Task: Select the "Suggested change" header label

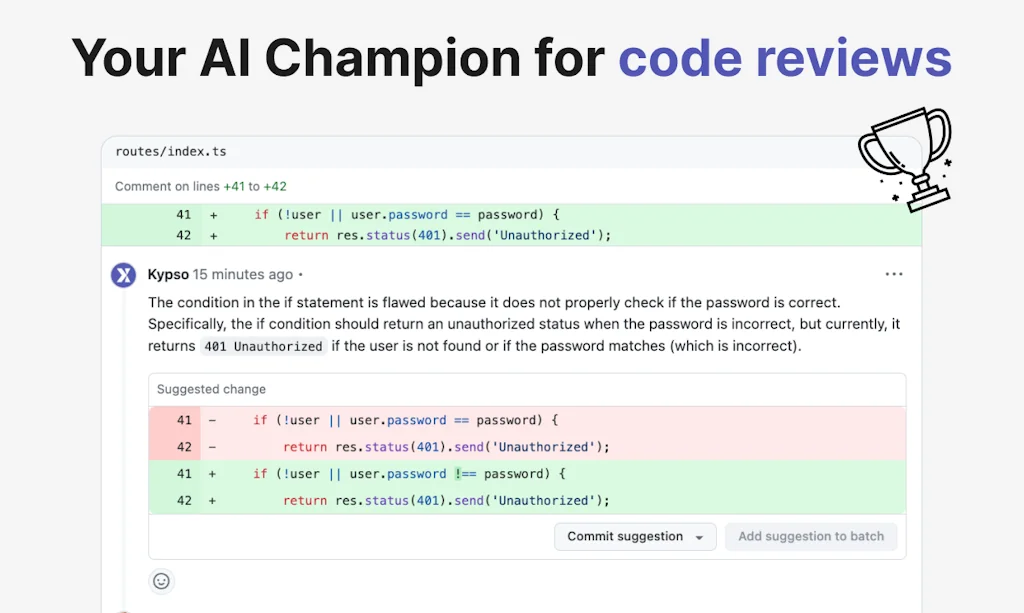Action: (211, 389)
